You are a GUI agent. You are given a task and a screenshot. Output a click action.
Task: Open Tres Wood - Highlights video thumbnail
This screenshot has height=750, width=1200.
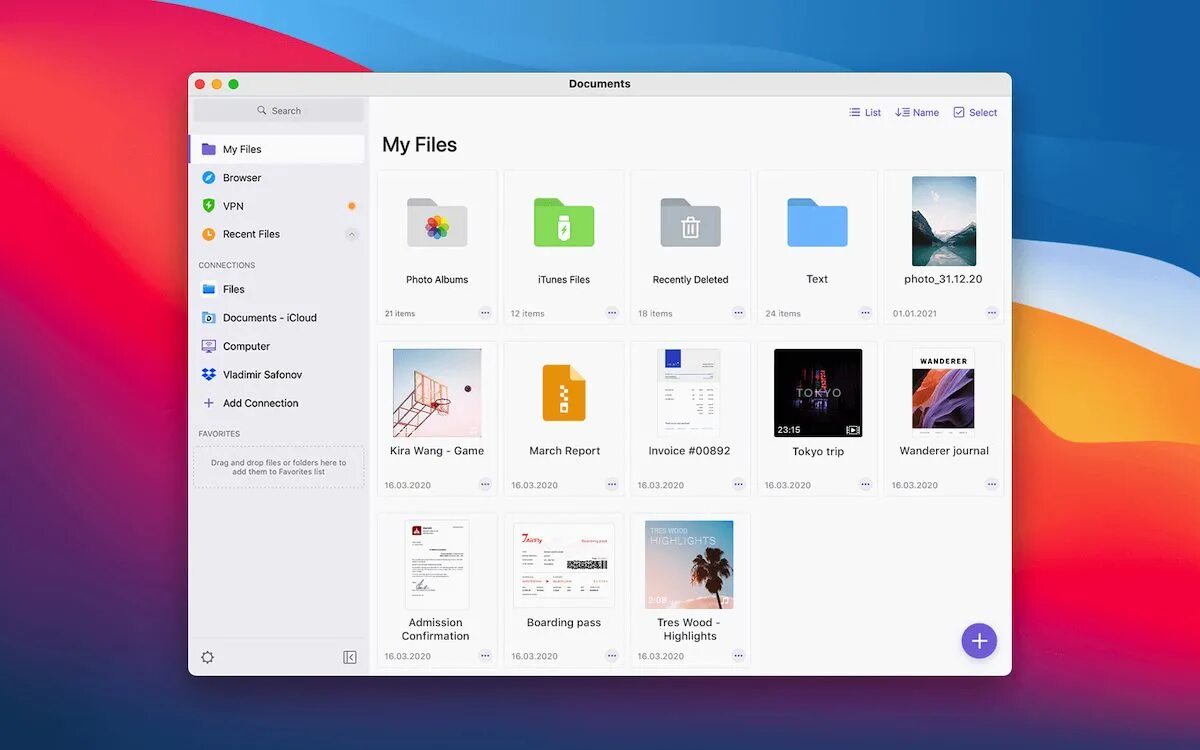[x=690, y=564]
